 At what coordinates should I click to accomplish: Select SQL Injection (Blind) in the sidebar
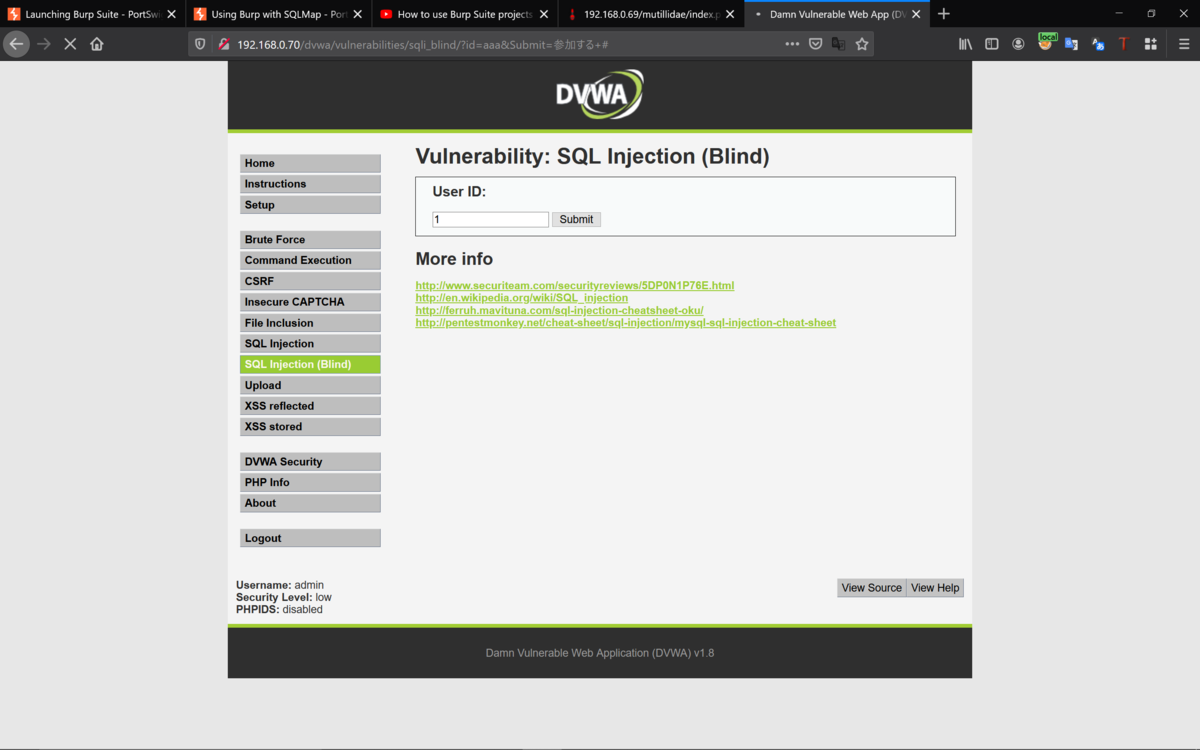310,364
